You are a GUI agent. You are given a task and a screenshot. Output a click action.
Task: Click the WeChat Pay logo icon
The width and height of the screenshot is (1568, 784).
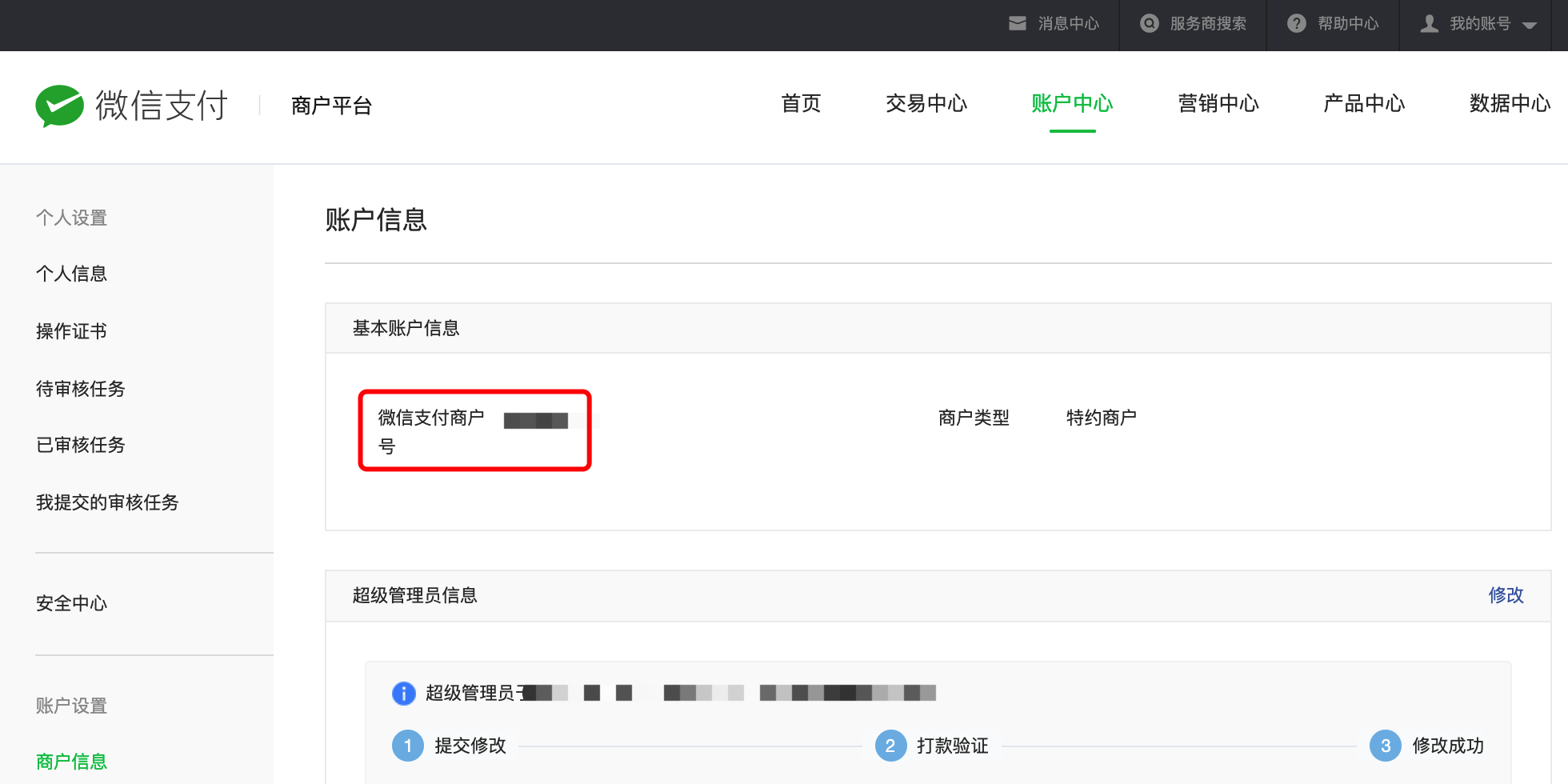[x=59, y=106]
